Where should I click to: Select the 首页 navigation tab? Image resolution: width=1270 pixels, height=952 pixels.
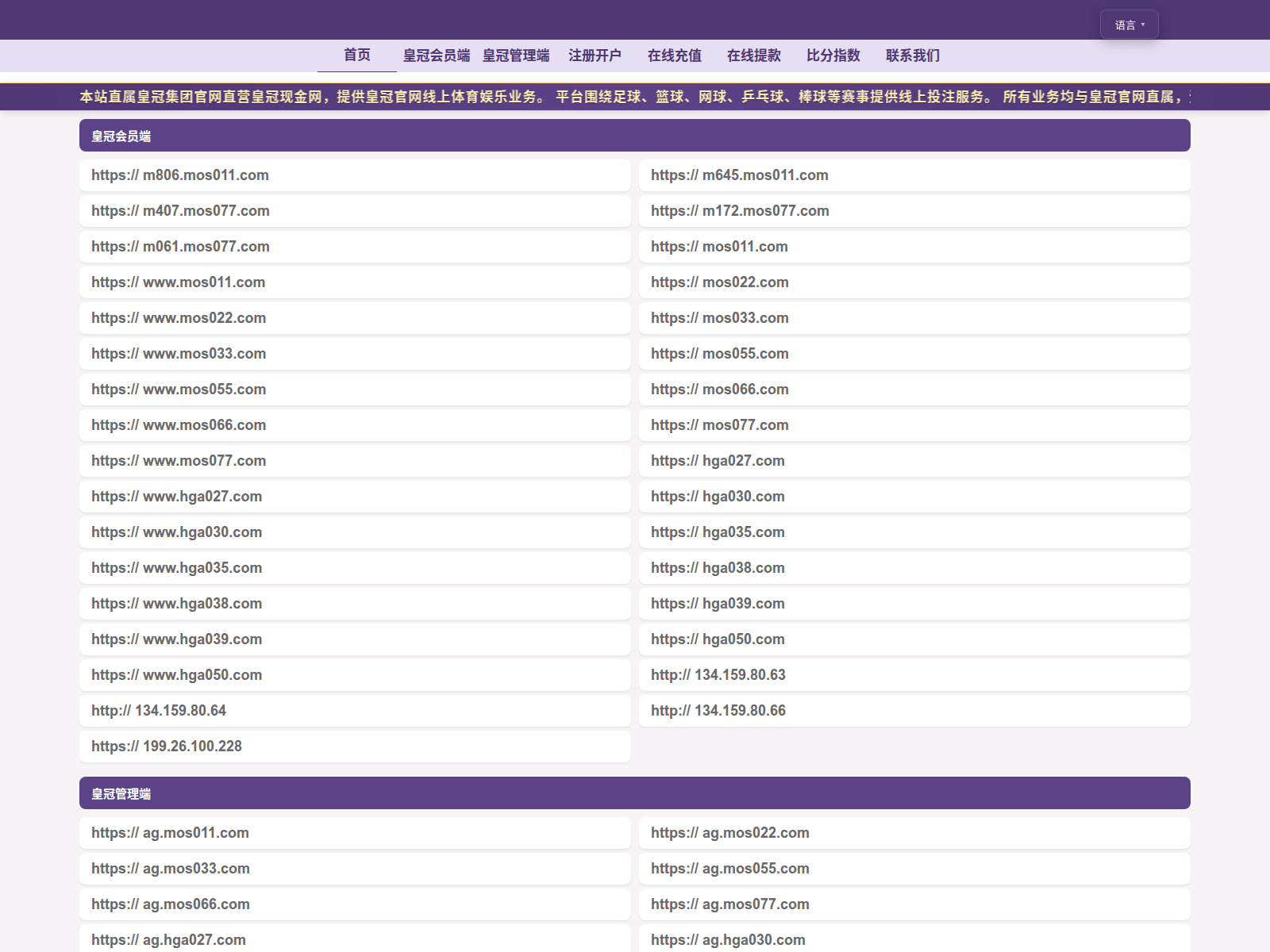pos(357,56)
